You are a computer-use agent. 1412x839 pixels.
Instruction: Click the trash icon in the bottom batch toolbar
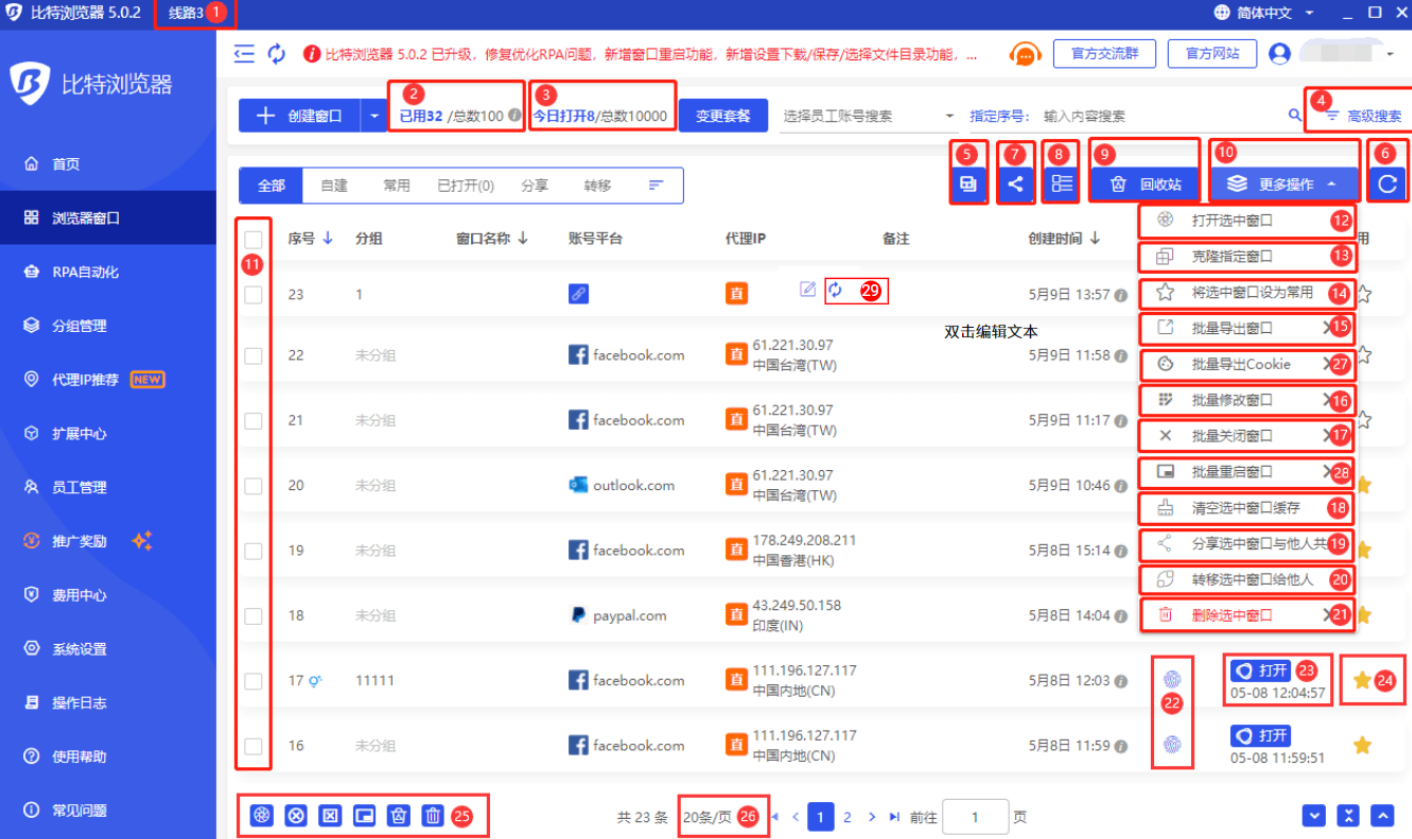click(x=431, y=816)
